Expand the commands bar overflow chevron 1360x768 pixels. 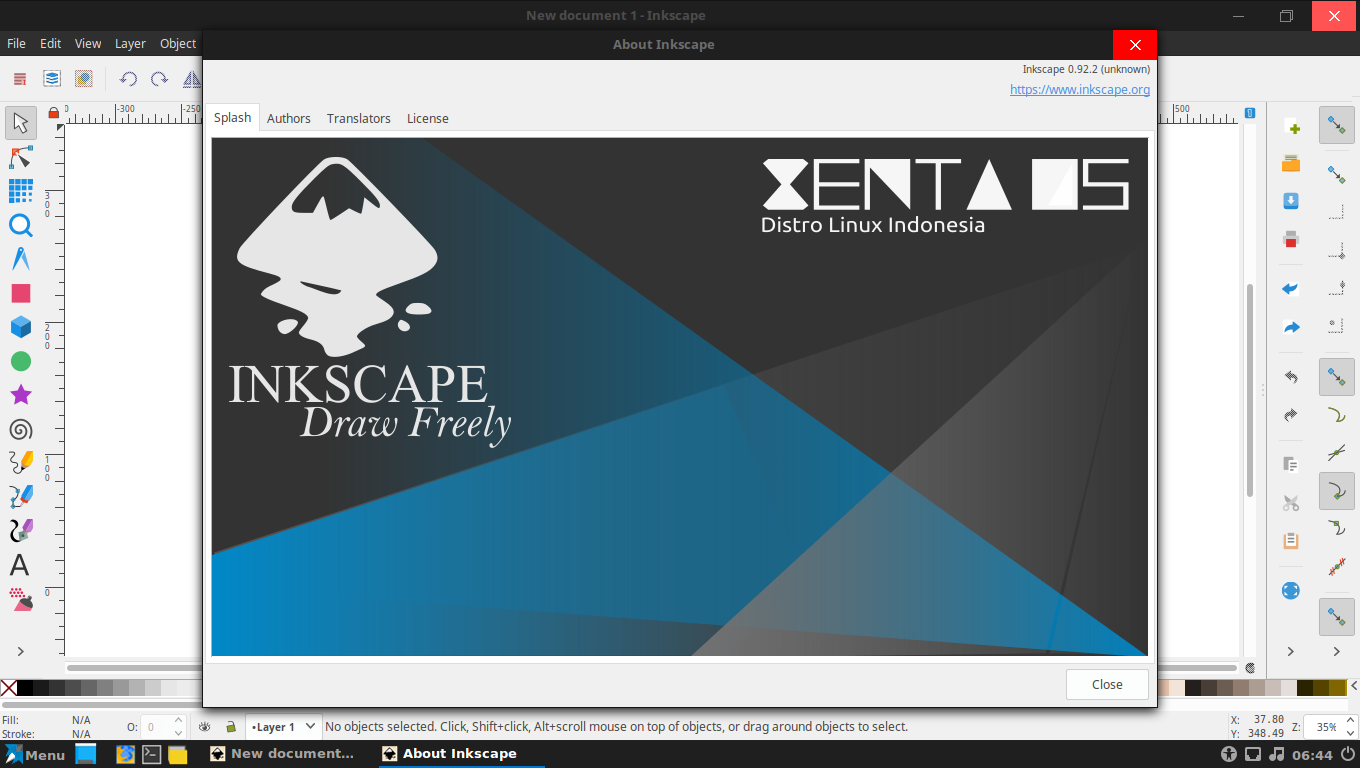coord(1291,651)
